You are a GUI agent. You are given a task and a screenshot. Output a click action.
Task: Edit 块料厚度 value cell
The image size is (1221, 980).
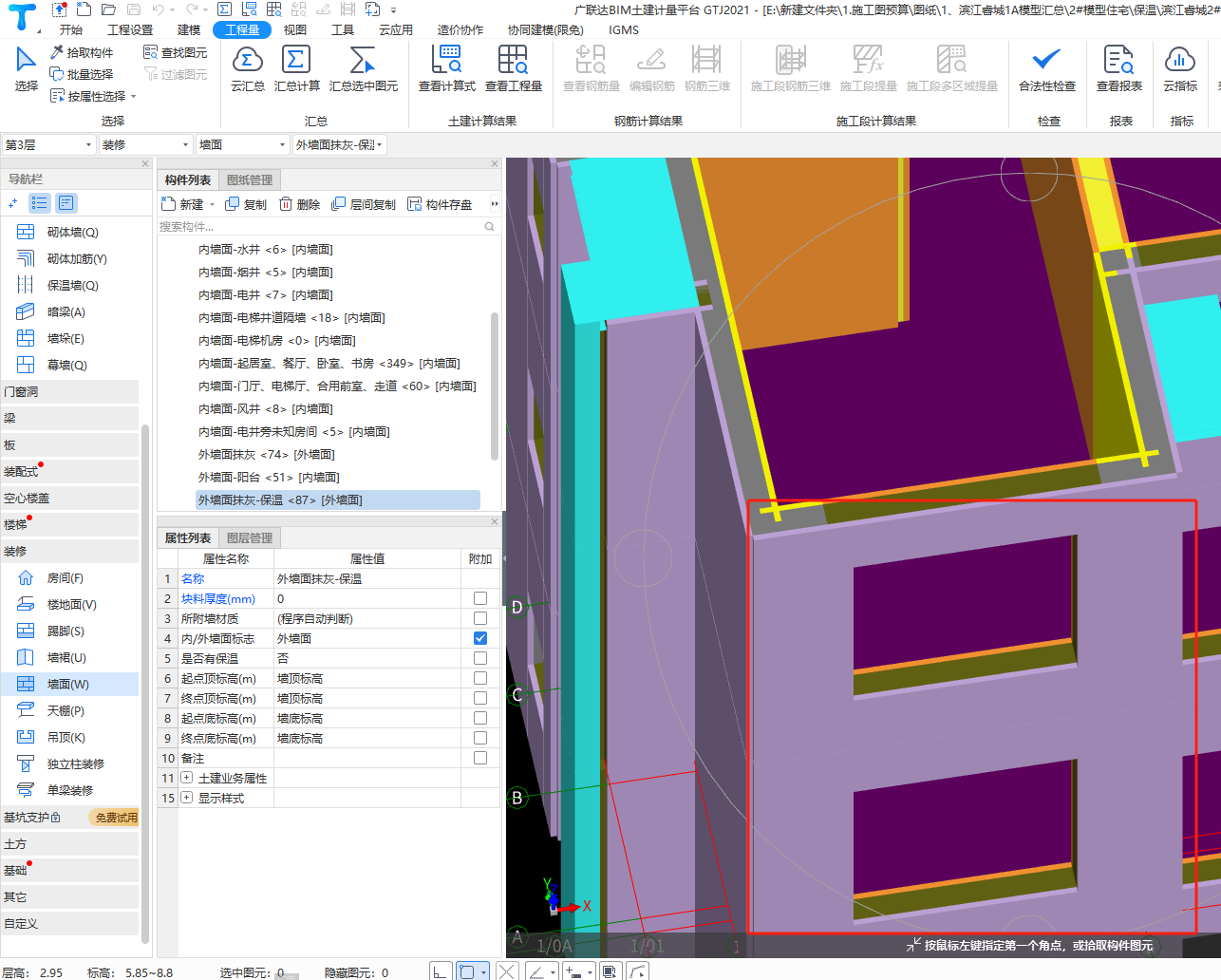click(x=367, y=598)
